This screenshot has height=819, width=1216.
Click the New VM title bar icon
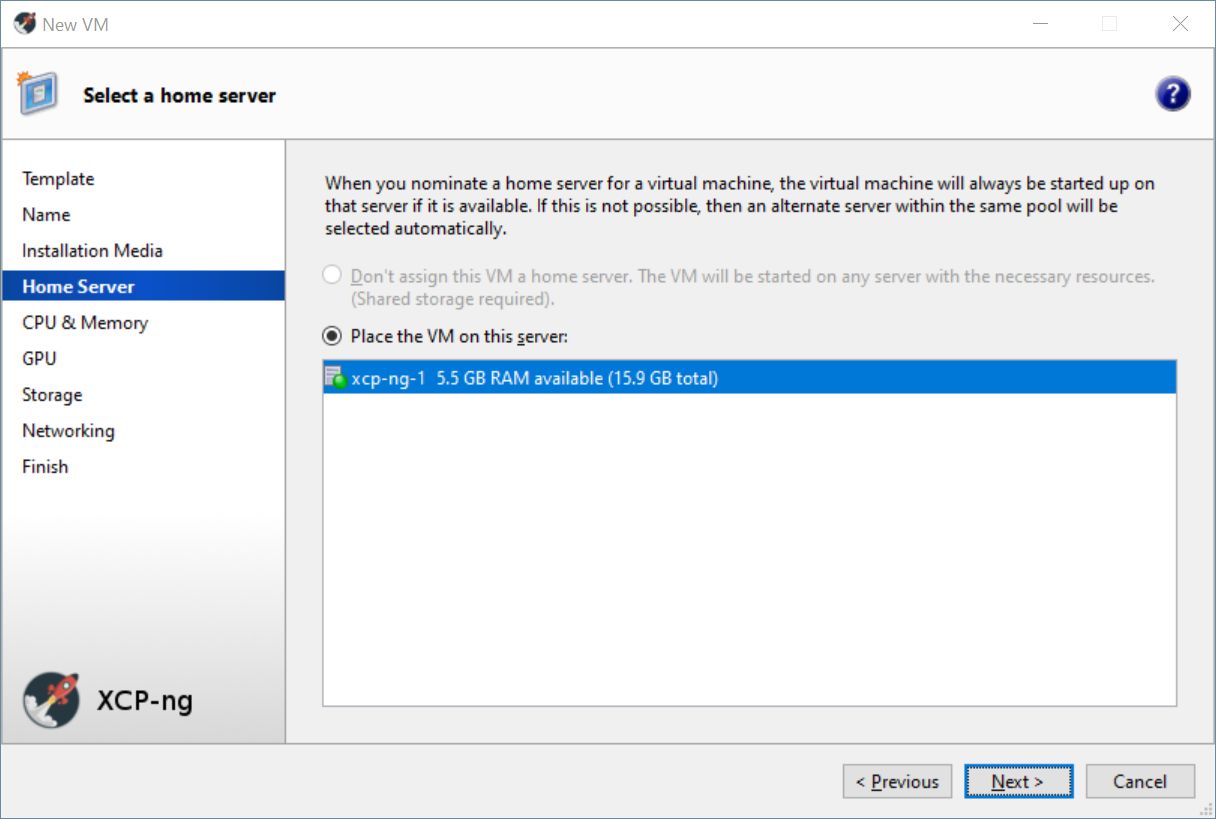click(25, 24)
